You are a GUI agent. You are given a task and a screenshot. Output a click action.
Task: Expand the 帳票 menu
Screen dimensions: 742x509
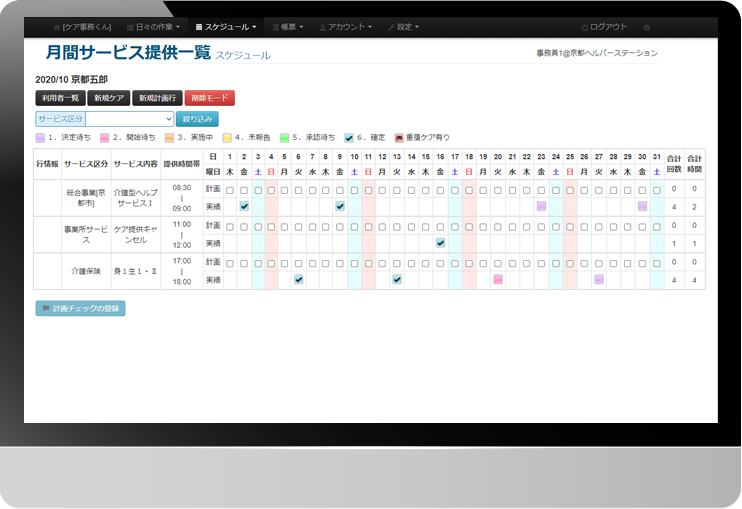pos(288,27)
